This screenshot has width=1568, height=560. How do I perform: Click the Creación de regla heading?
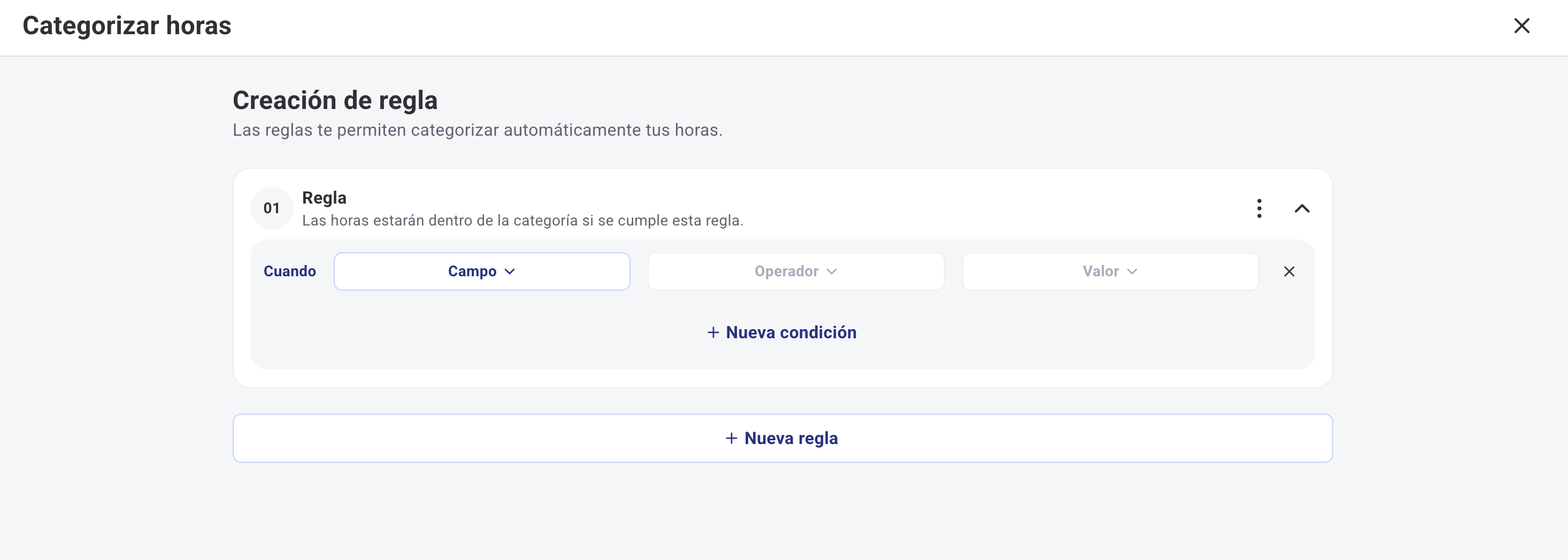point(335,100)
